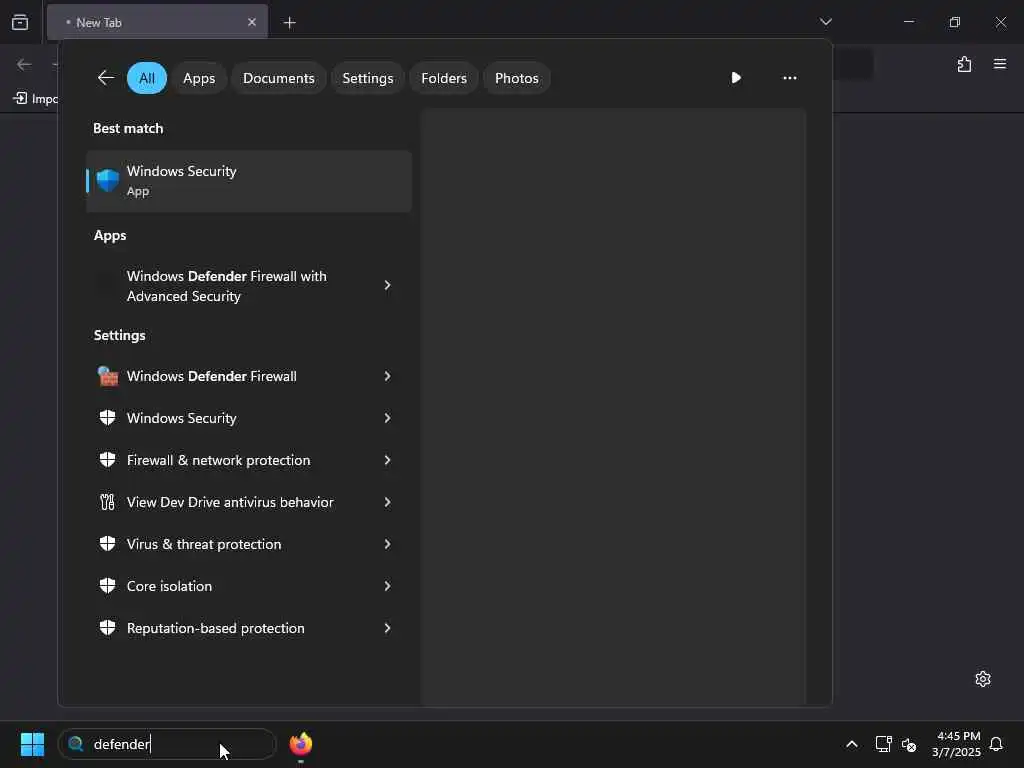Click the taskbar search box with defender
Screen dimensions: 1024x768
pos(167,744)
